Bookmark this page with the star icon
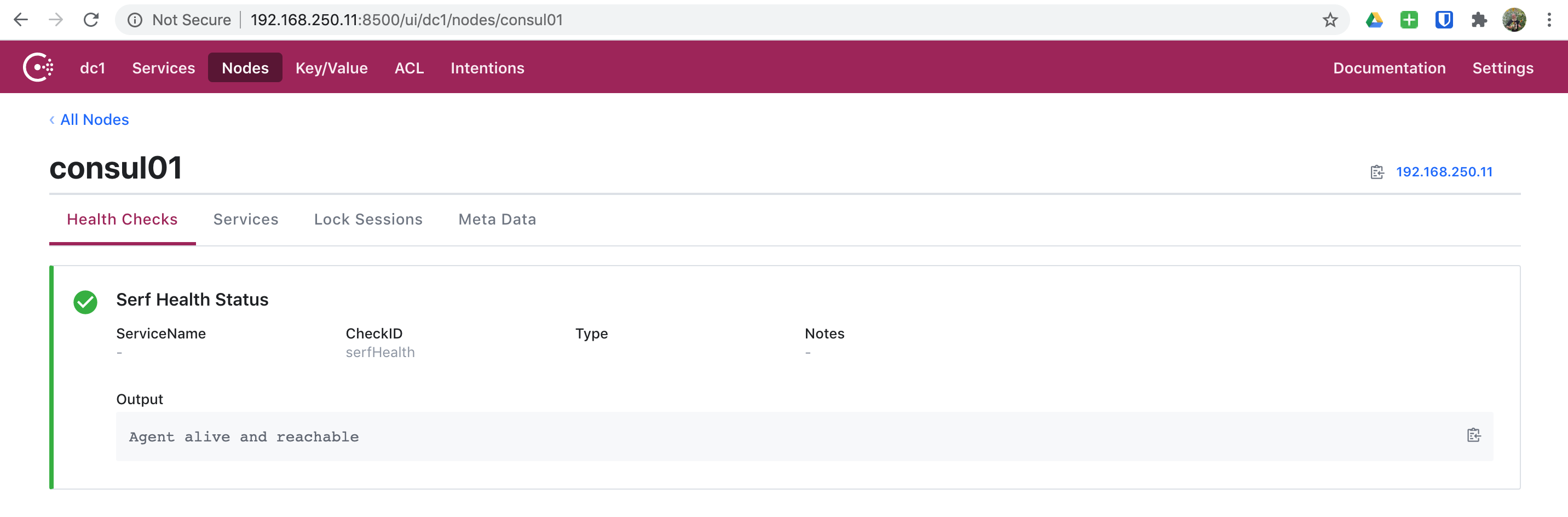The image size is (1568, 517). click(x=1329, y=20)
